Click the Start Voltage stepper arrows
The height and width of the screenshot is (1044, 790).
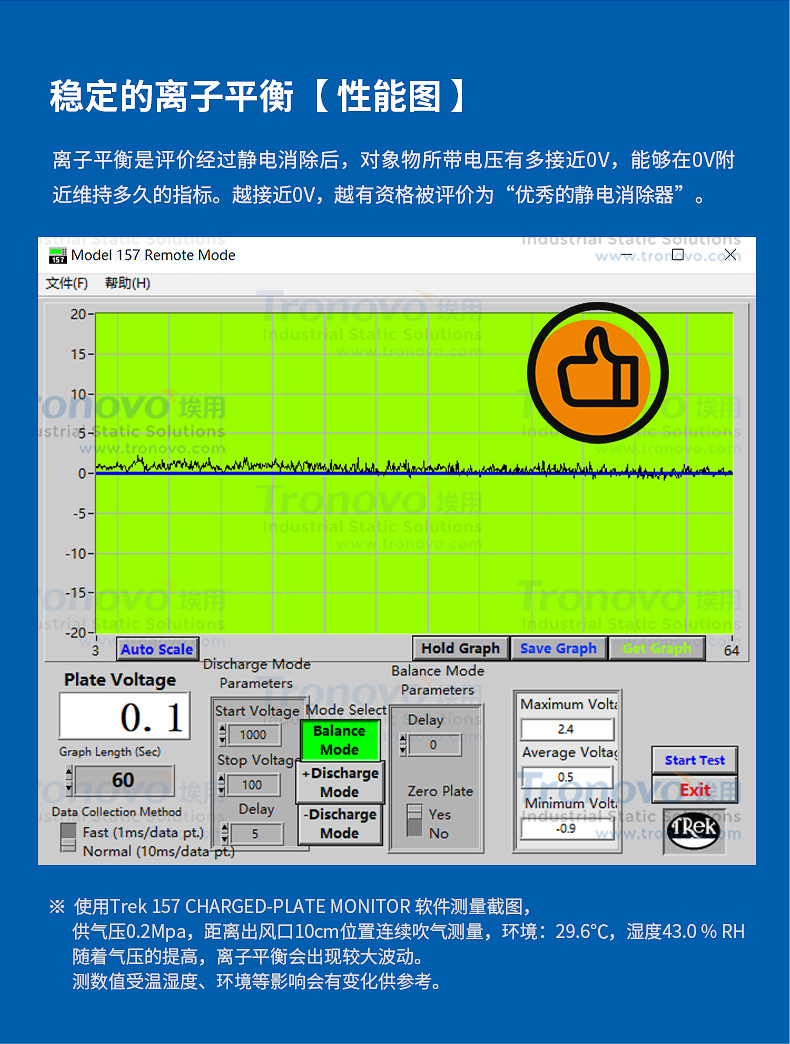coord(222,734)
